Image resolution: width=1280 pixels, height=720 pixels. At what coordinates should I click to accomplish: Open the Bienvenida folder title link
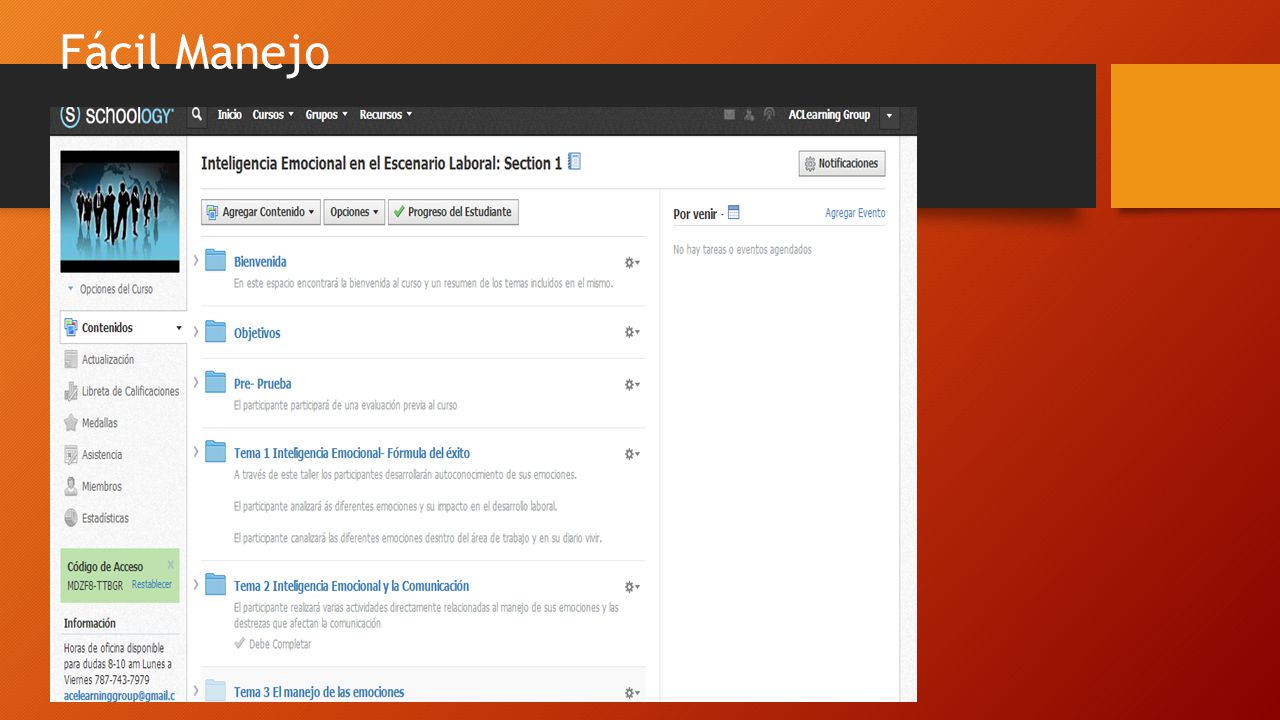260,262
